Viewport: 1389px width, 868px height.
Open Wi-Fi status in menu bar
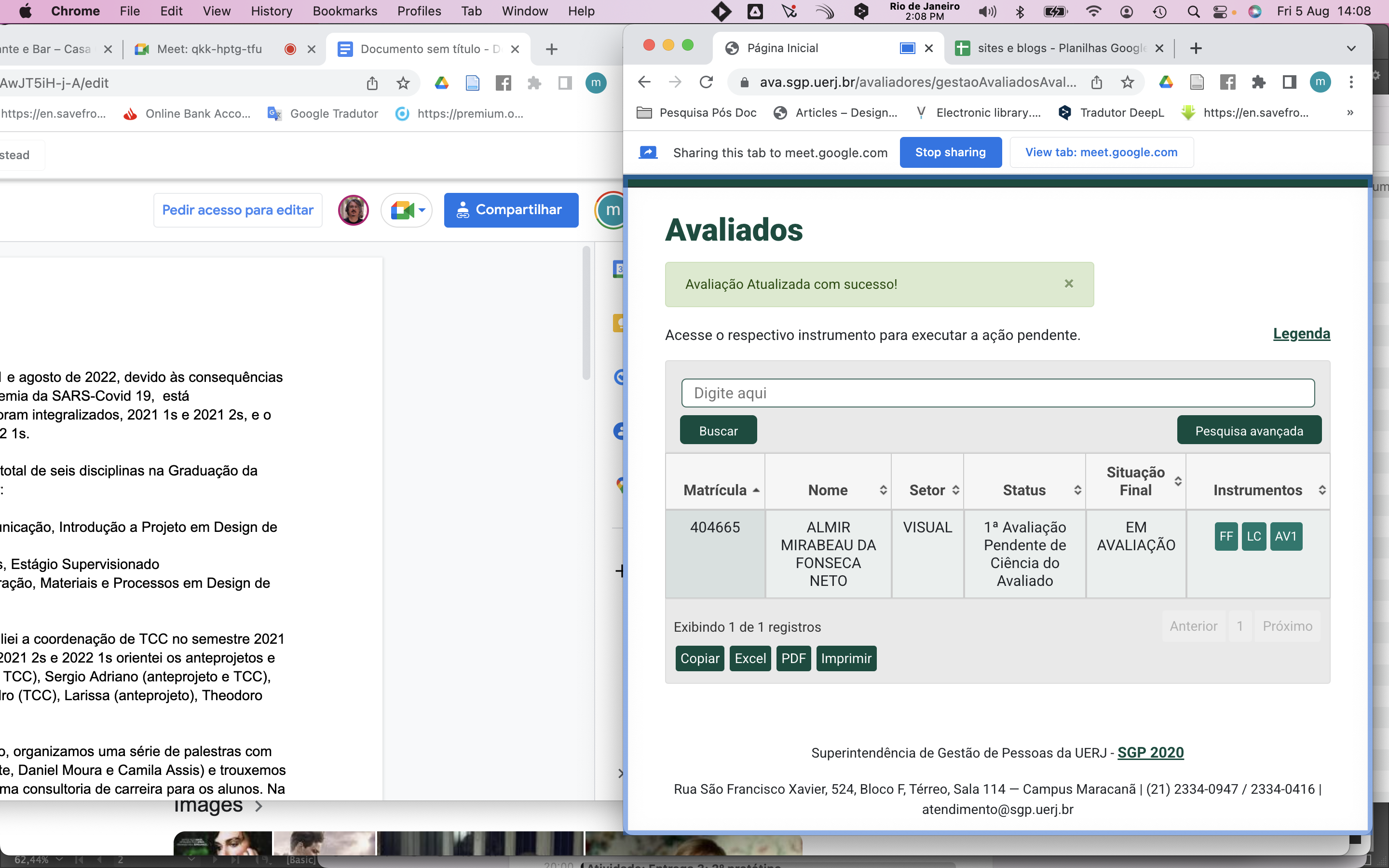[x=1093, y=11]
